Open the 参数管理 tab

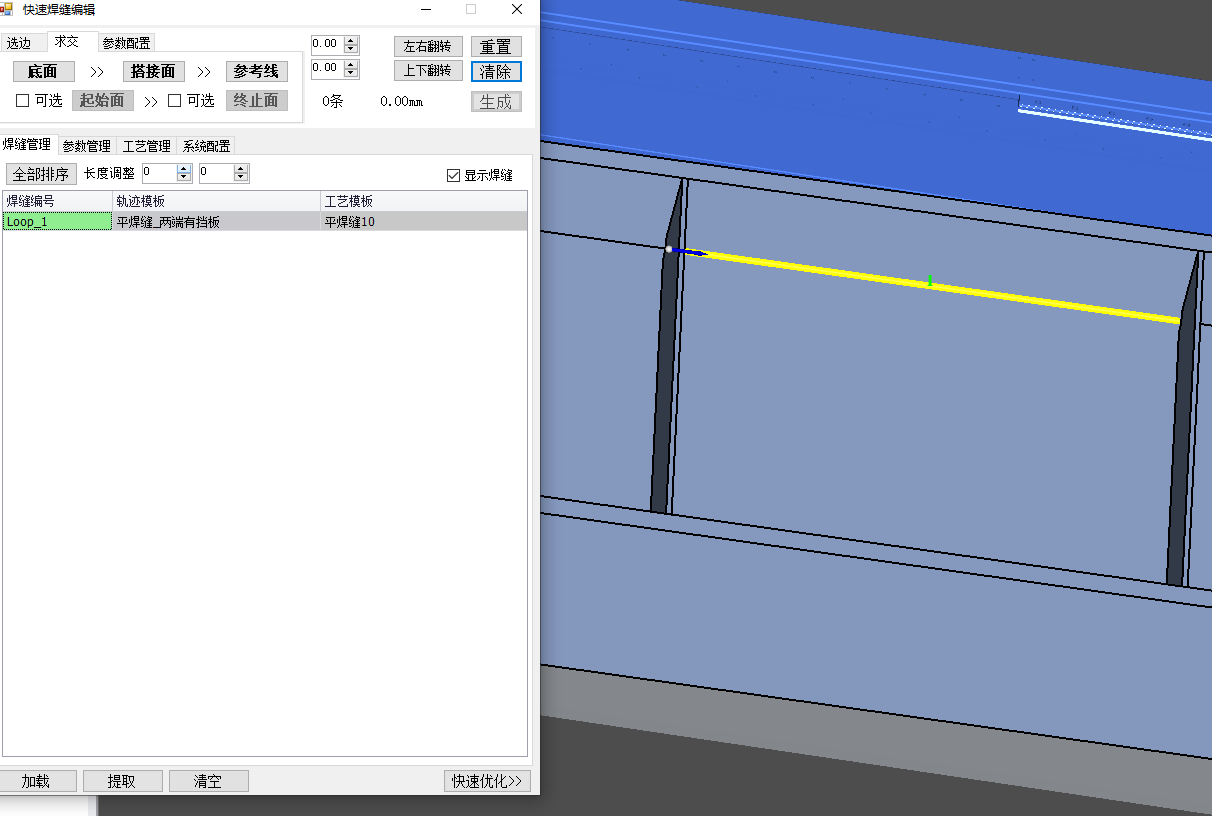pyautogui.click(x=86, y=146)
